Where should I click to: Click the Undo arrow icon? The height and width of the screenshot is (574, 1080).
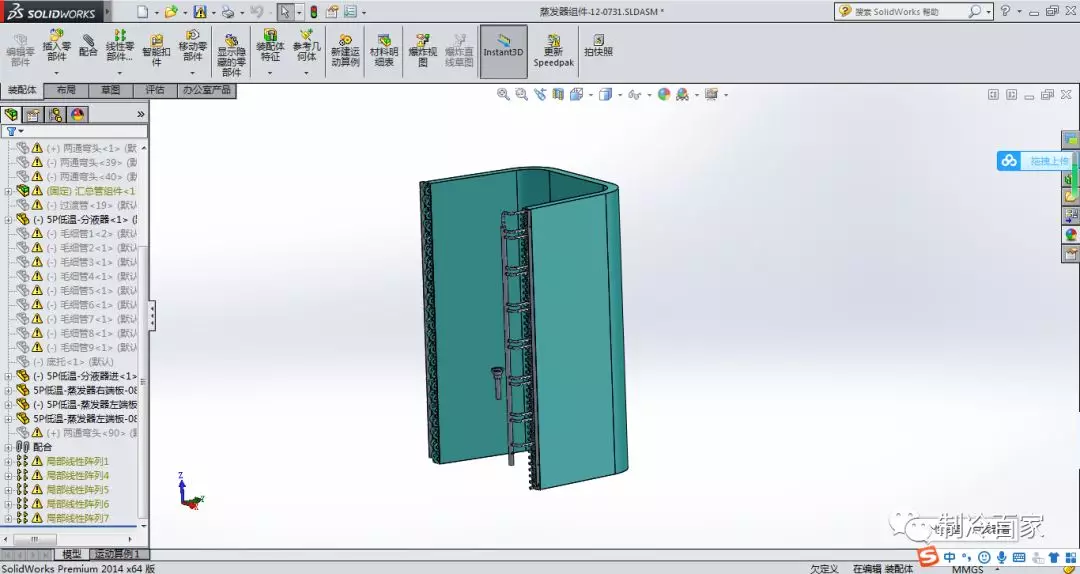256,12
